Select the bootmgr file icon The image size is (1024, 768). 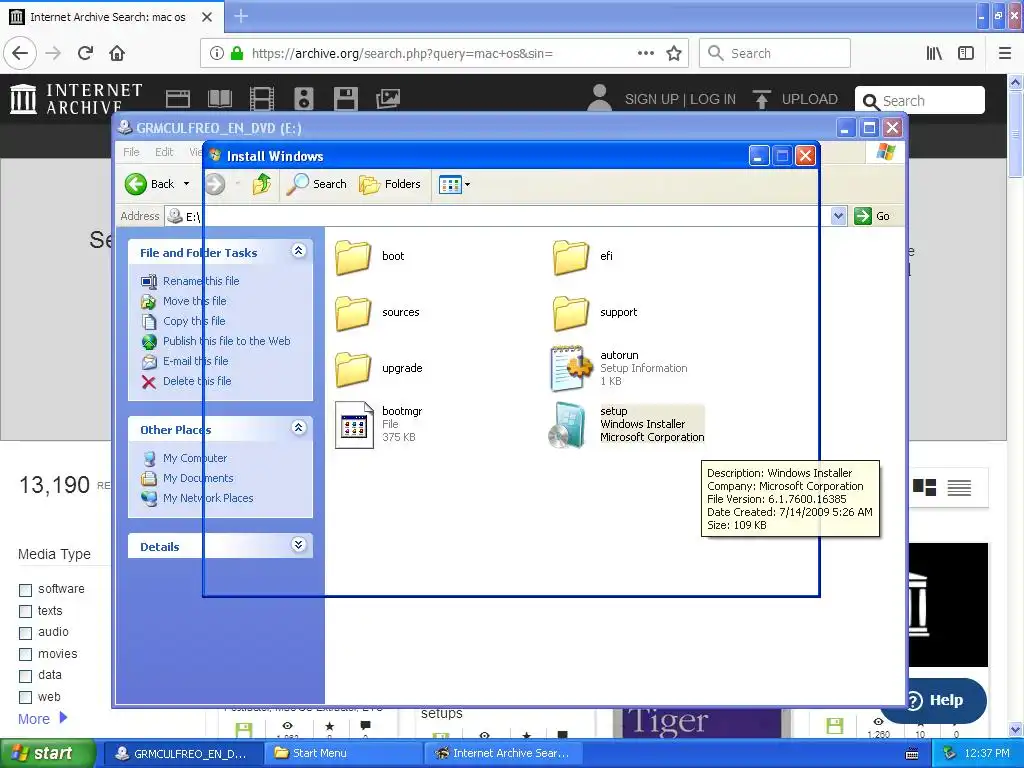[354, 425]
